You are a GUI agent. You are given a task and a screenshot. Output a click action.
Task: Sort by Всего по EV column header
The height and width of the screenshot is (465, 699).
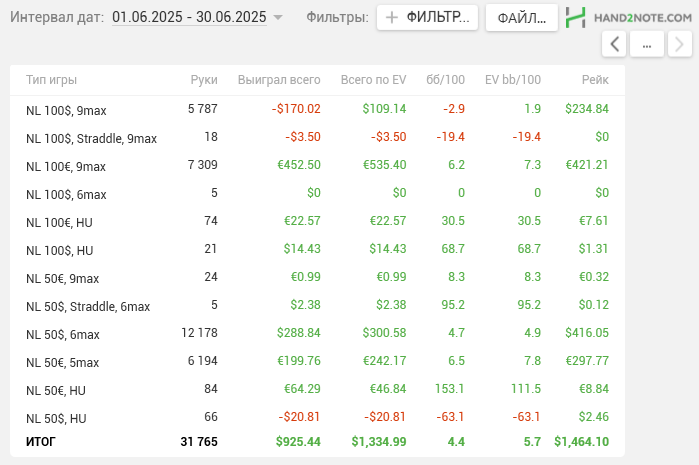pyautogui.click(x=373, y=80)
